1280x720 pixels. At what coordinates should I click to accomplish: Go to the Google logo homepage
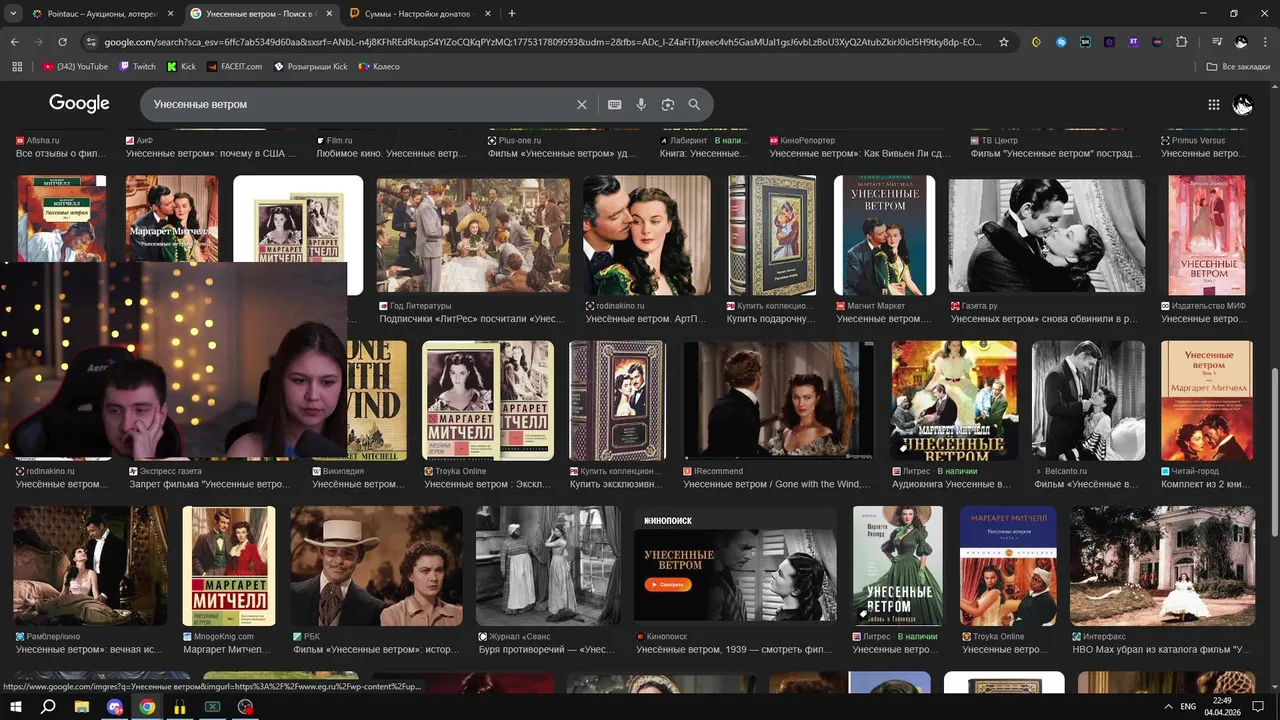(79, 104)
